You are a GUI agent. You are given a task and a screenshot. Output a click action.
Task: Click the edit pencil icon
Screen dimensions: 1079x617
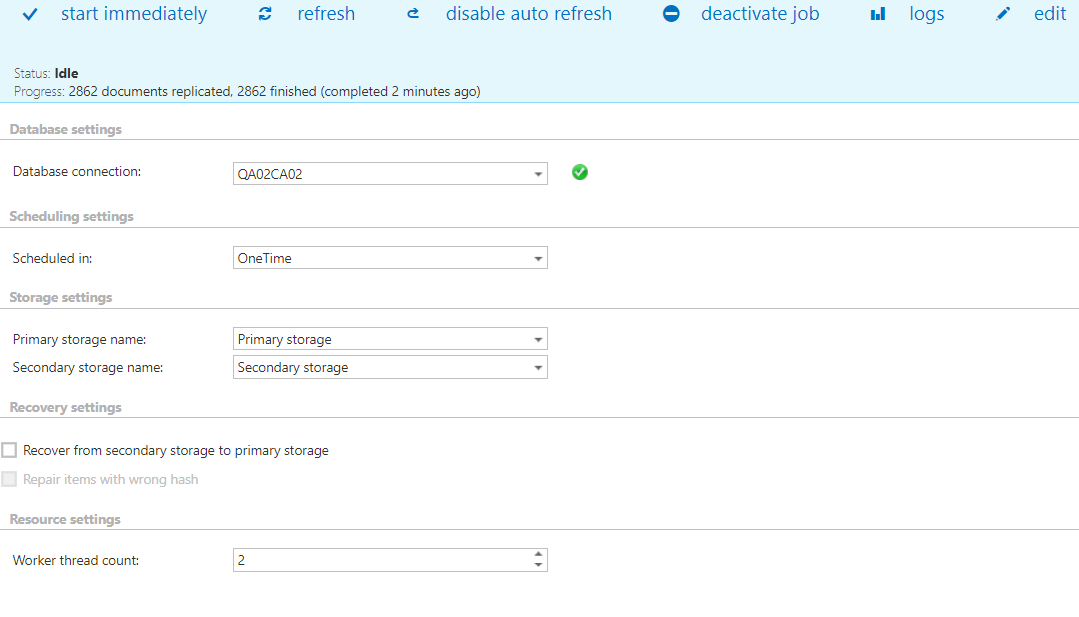[1003, 15]
